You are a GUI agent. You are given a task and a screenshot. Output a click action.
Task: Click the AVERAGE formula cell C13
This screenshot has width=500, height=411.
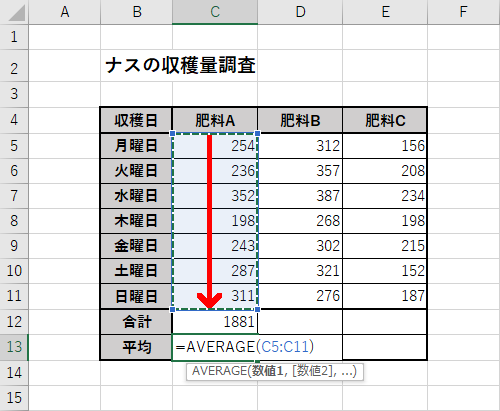click(215, 347)
